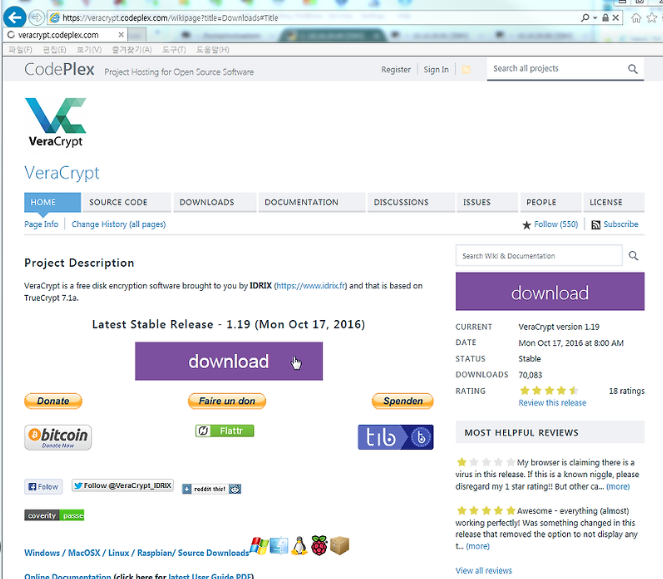Click the release rating stars
Image resolution: width=663 pixels, height=579 pixels.
(x=549, y=391)
